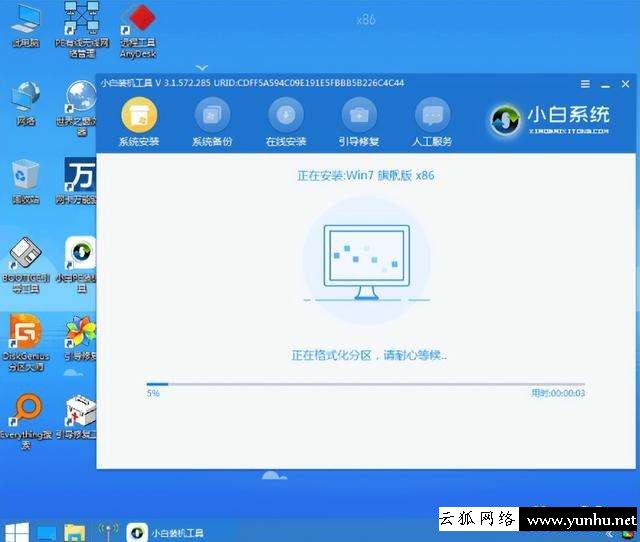
Task: Open the Bootice floppy disk desktop icon
Action: pos(26,265)
